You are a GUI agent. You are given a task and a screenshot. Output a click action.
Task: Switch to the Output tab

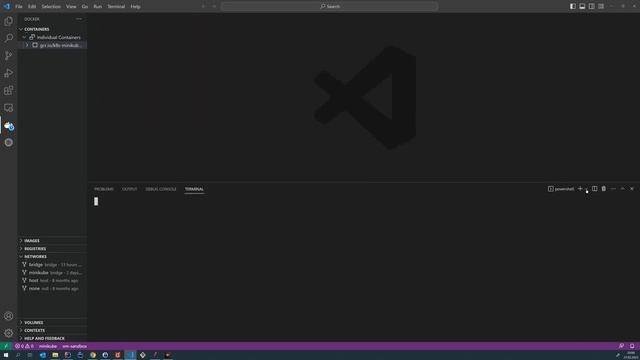[x=129, y=189]
